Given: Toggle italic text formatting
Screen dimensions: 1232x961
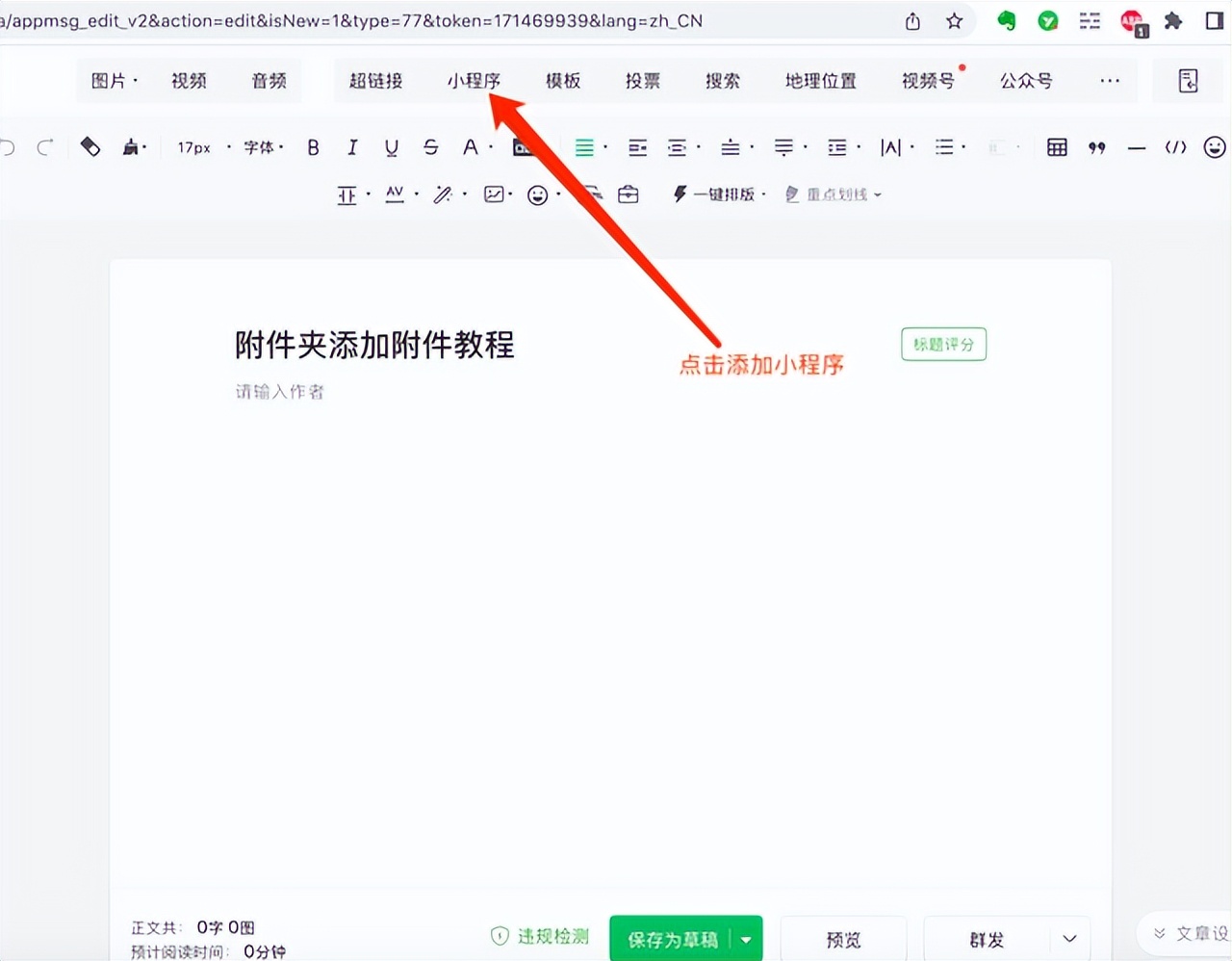Looking at the screenshot, I should (x=351, y=146).
